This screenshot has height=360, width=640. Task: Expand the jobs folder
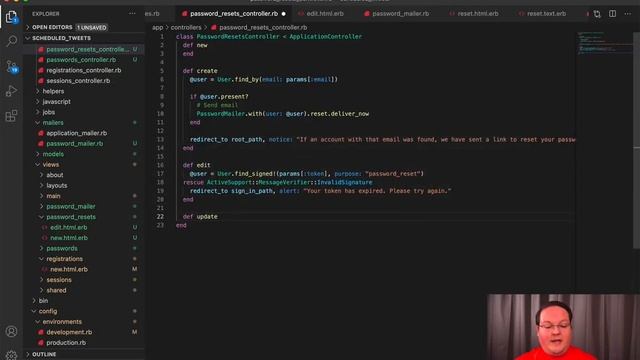tap(49, 112)
